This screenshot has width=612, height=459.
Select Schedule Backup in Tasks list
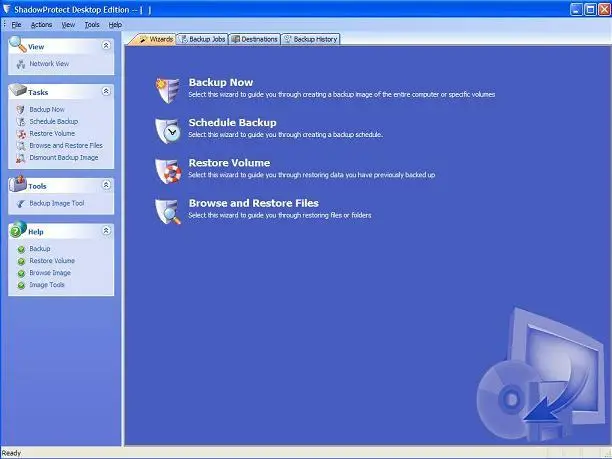[54, 122]
